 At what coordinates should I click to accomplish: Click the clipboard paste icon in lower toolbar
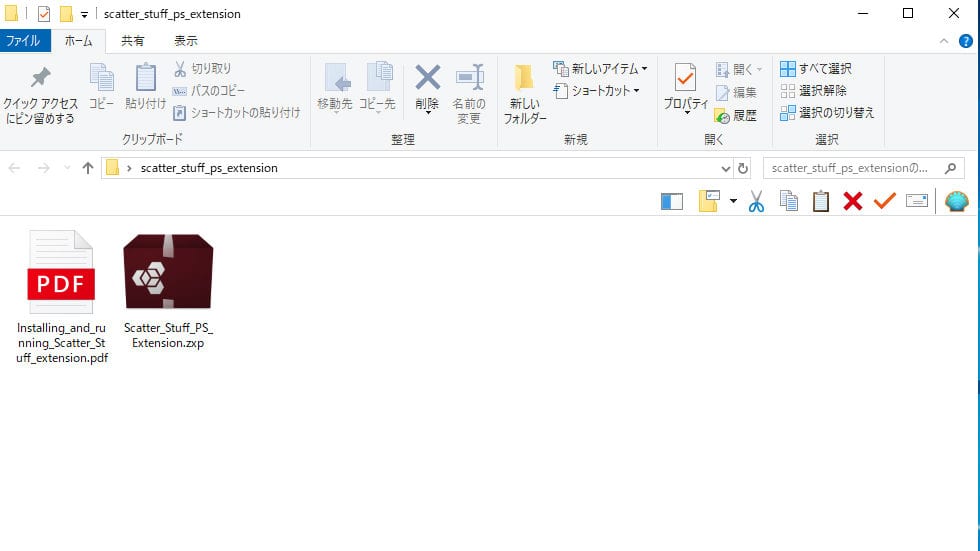pos(821,201)
